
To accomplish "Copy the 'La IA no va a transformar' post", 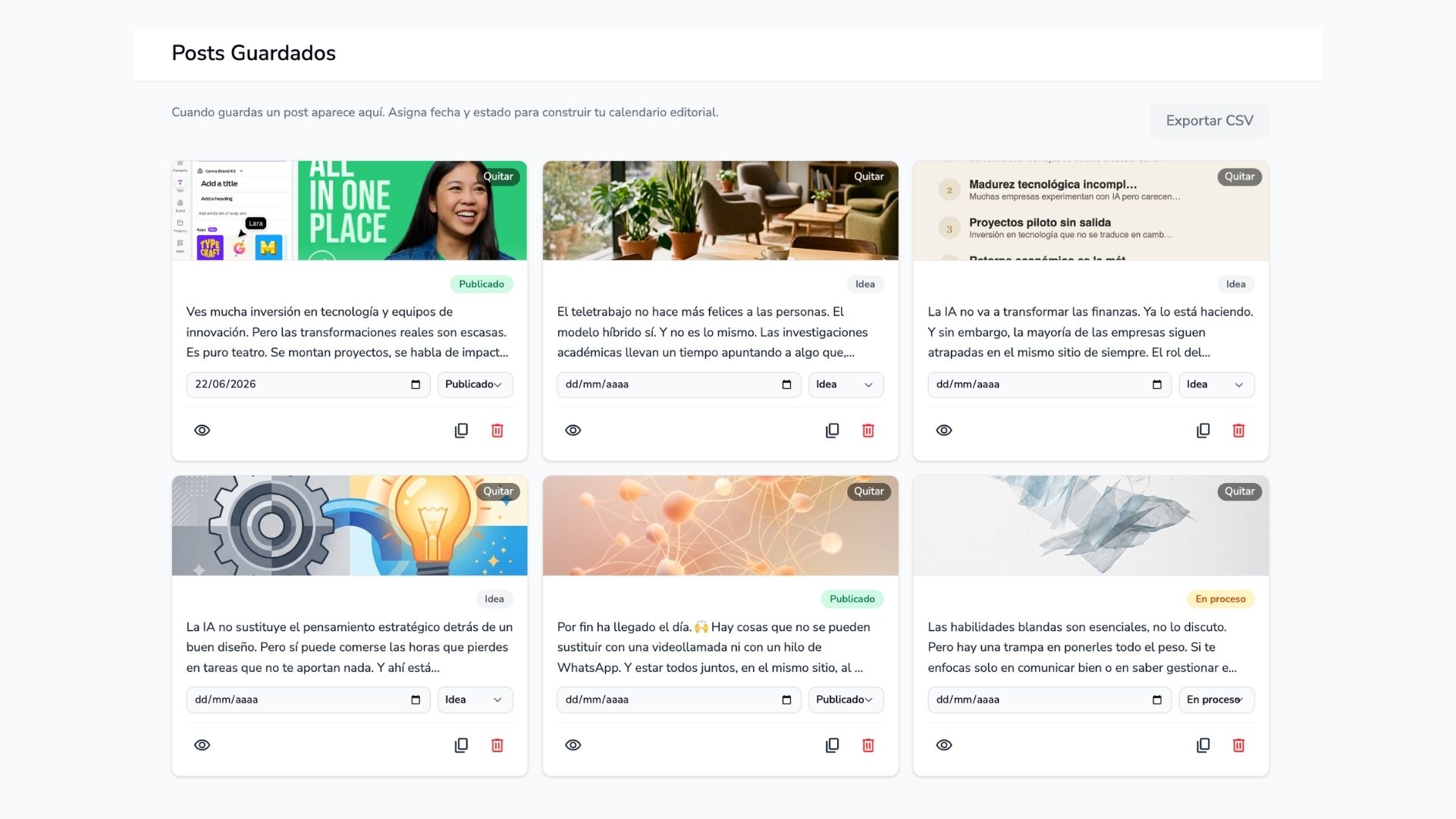I will (1203, 430).
